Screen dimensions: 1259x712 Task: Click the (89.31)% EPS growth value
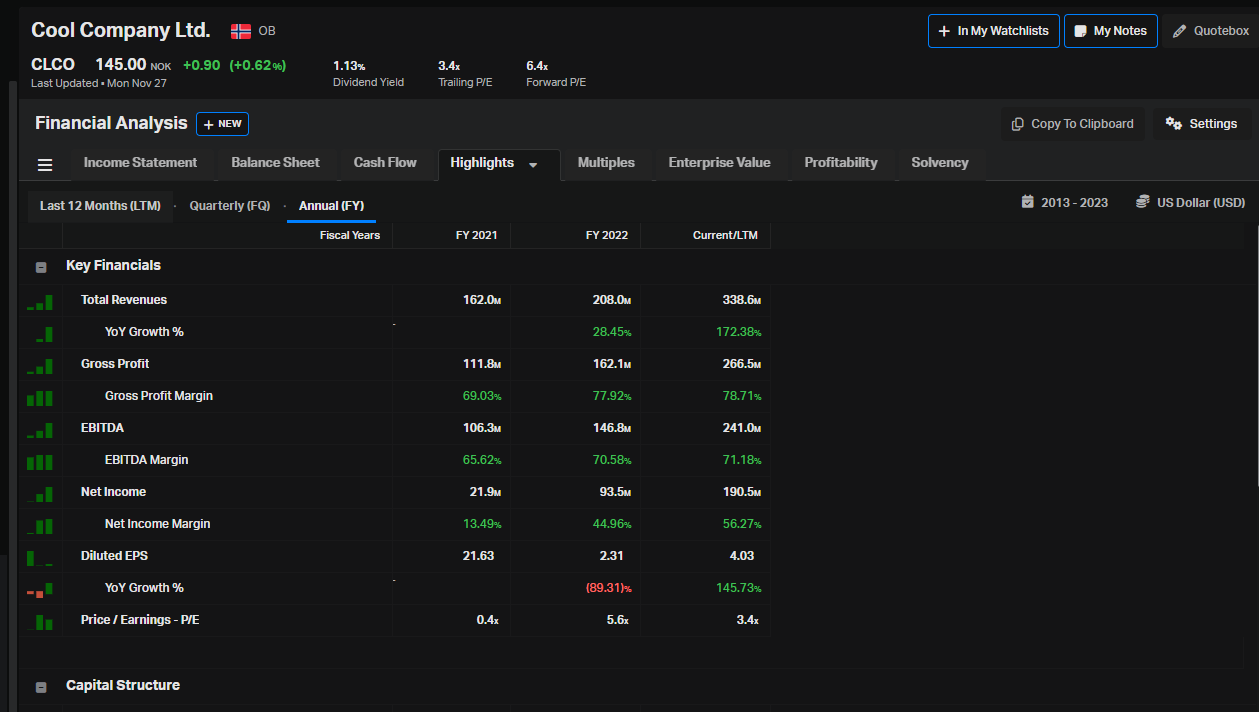pos(608,588)
